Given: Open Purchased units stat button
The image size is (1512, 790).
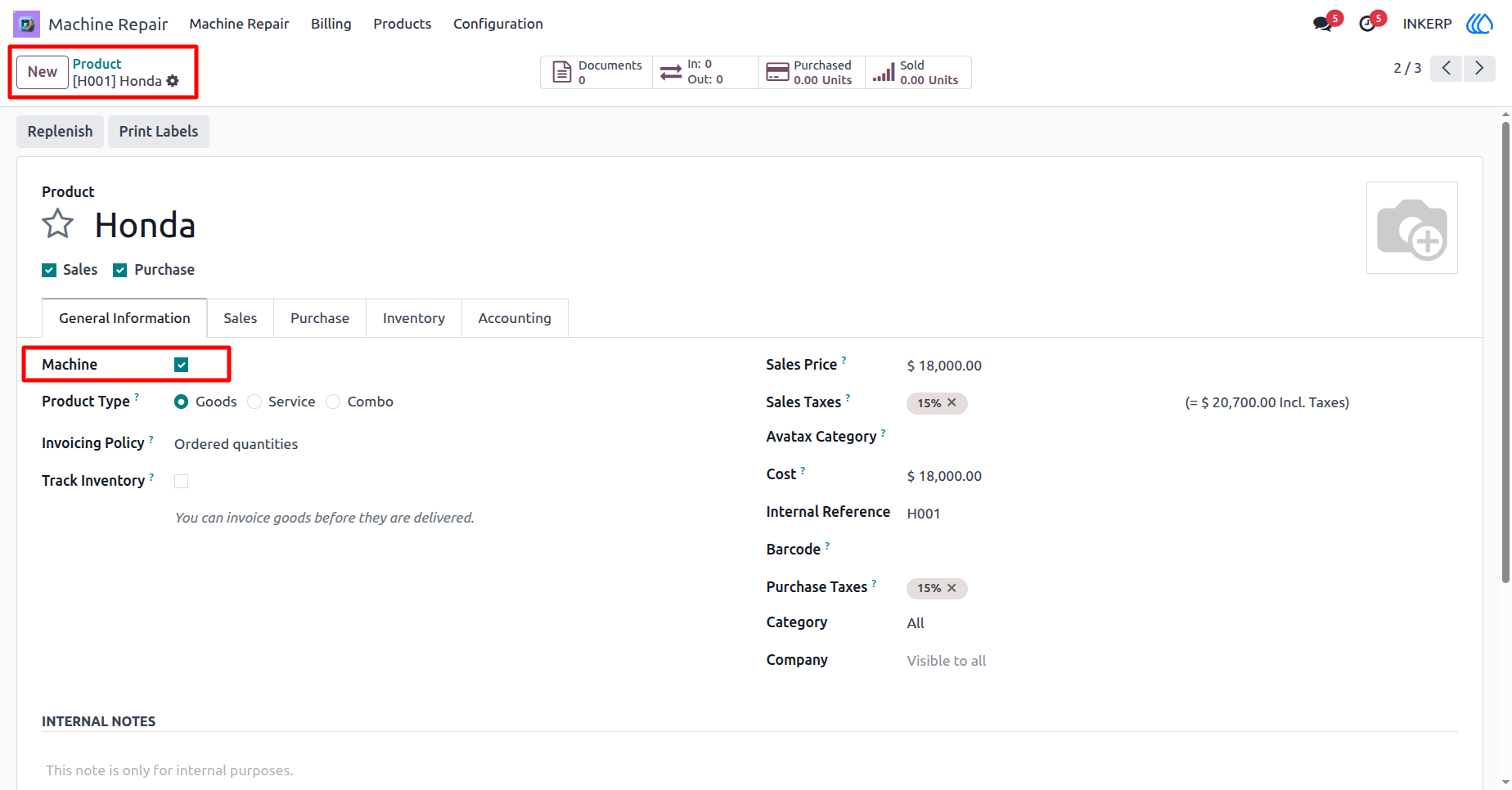Looking at the screenshot, I should tap(812, 72).
